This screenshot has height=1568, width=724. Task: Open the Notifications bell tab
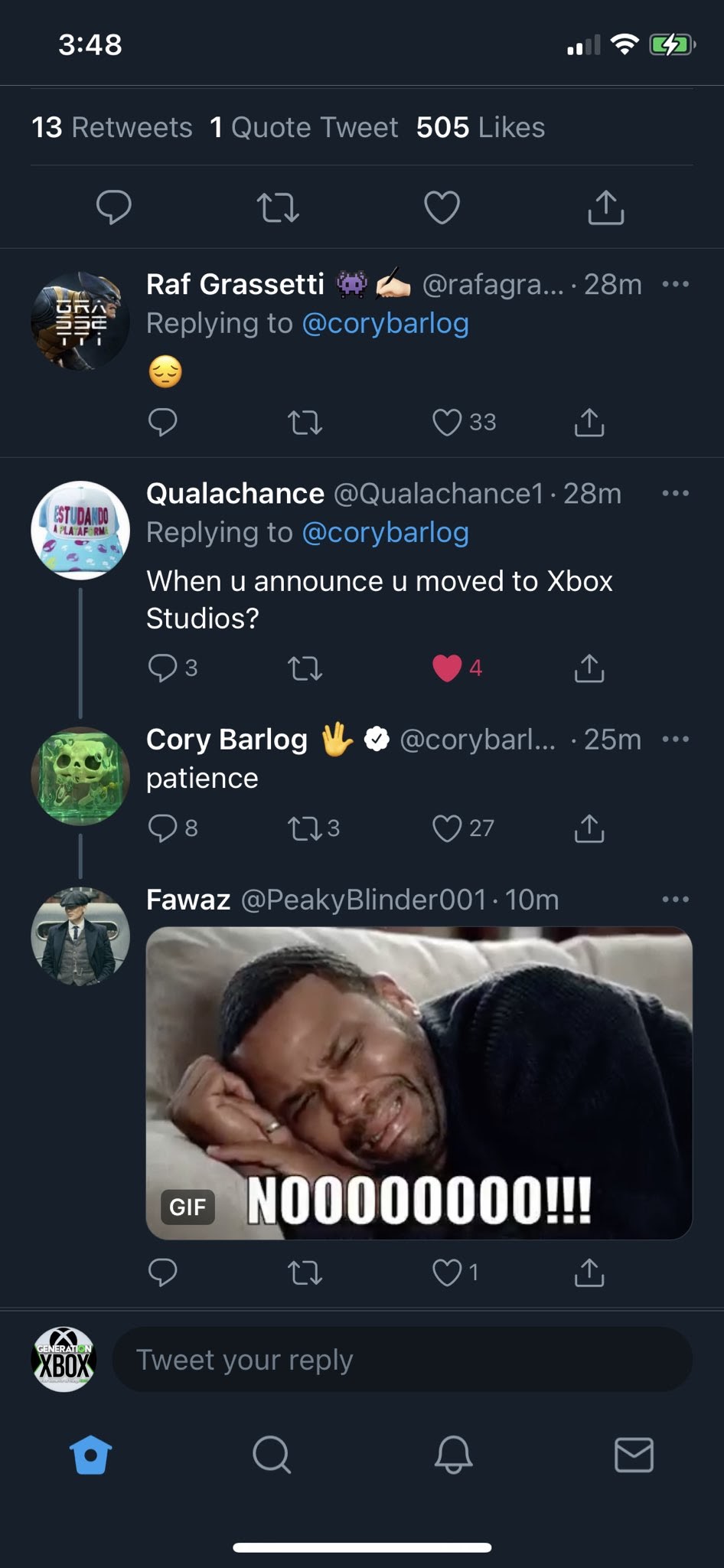tap(453, 1454)
